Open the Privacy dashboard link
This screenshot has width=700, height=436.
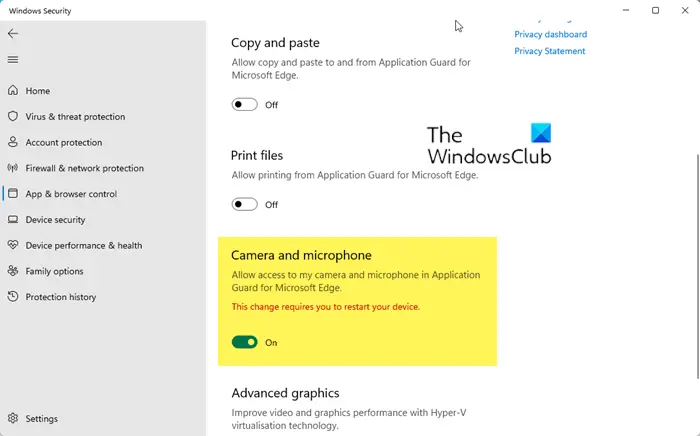(x=550, y=34)
